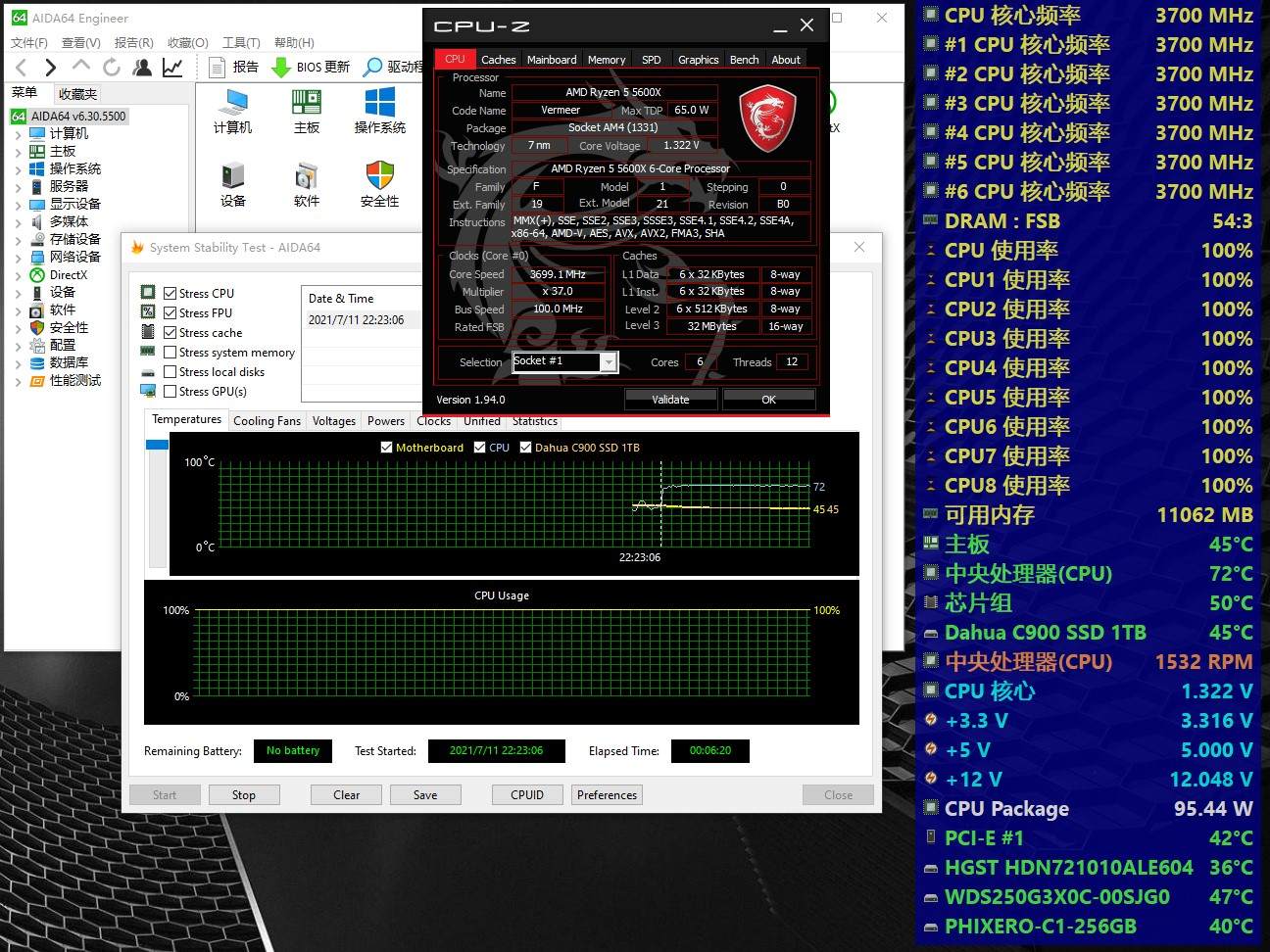This screenshot has width=1270, height=952.
Task: Expand the 操作系统 tree node
Action: point(18,168)
